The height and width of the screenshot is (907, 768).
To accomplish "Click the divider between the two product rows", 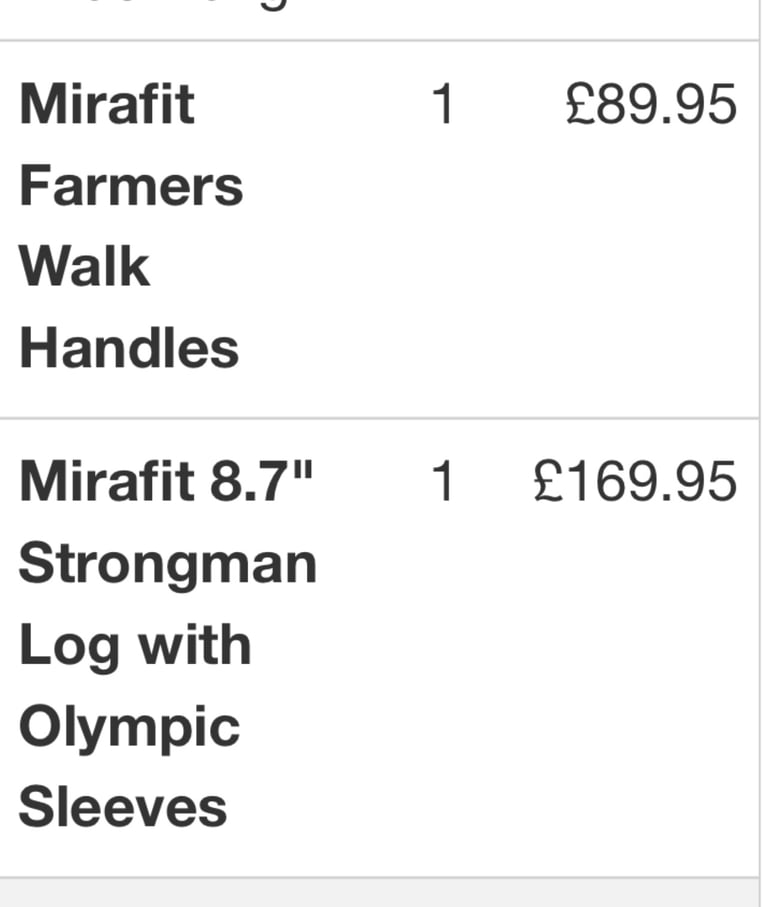I will (379, 418).
